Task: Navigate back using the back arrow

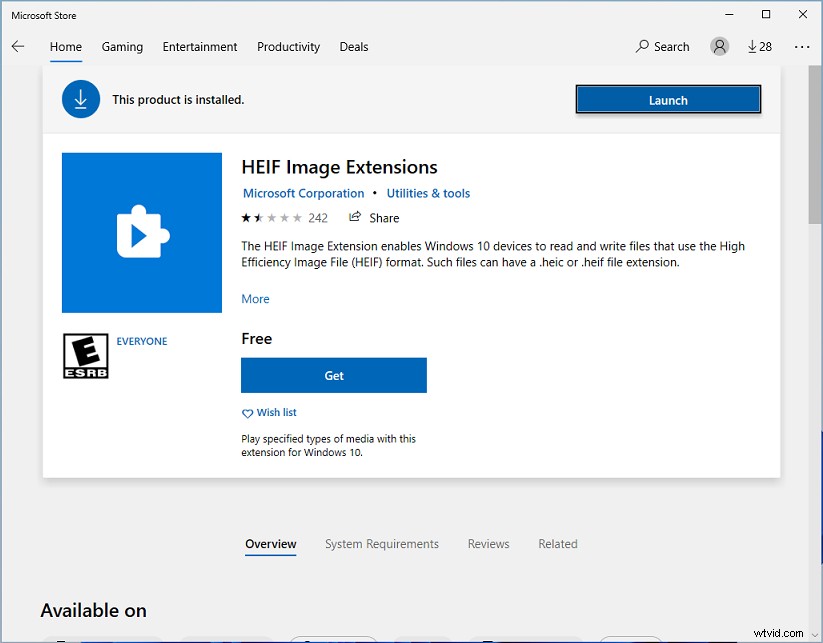Action: [x=18, y=46]
